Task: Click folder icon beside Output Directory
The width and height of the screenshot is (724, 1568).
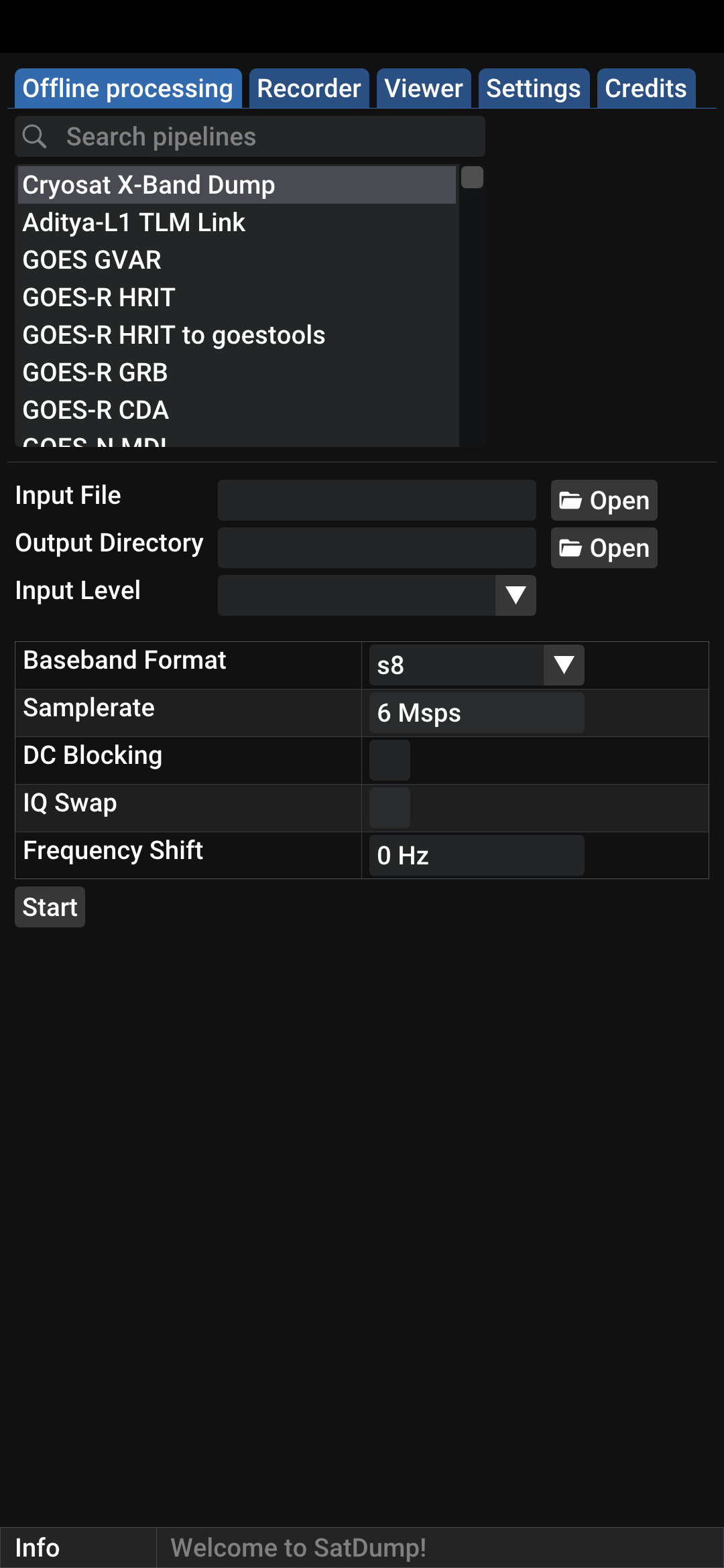Action: (x=570, y=548)
